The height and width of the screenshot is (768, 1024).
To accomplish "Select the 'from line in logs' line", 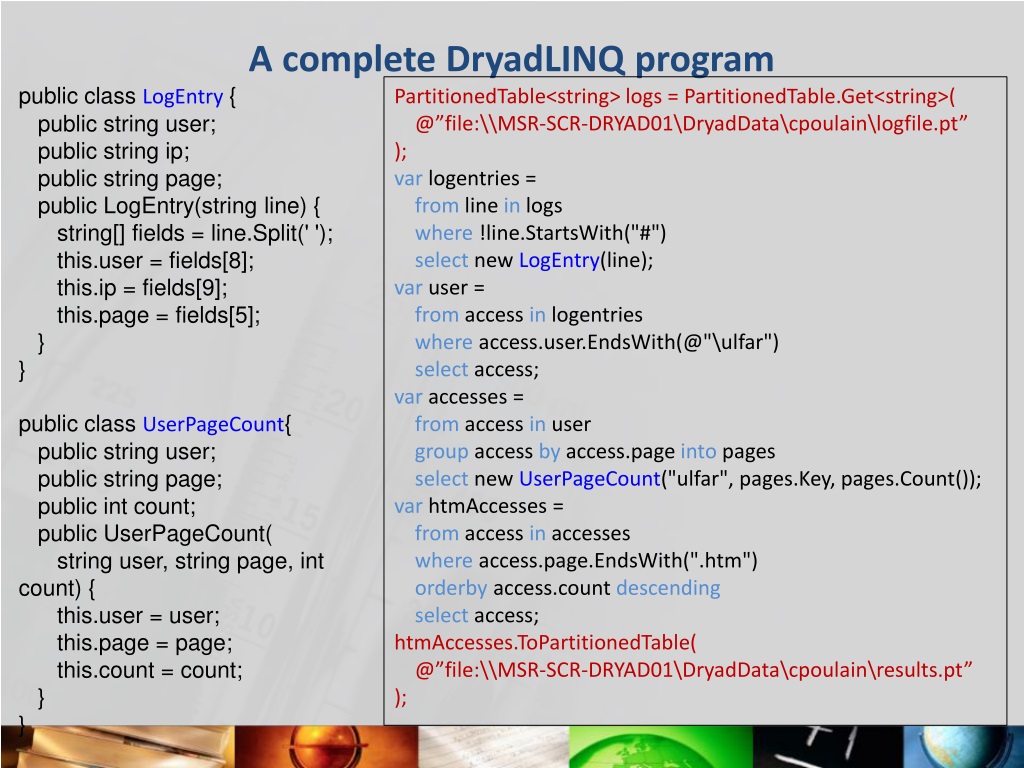I will point(488,206).
